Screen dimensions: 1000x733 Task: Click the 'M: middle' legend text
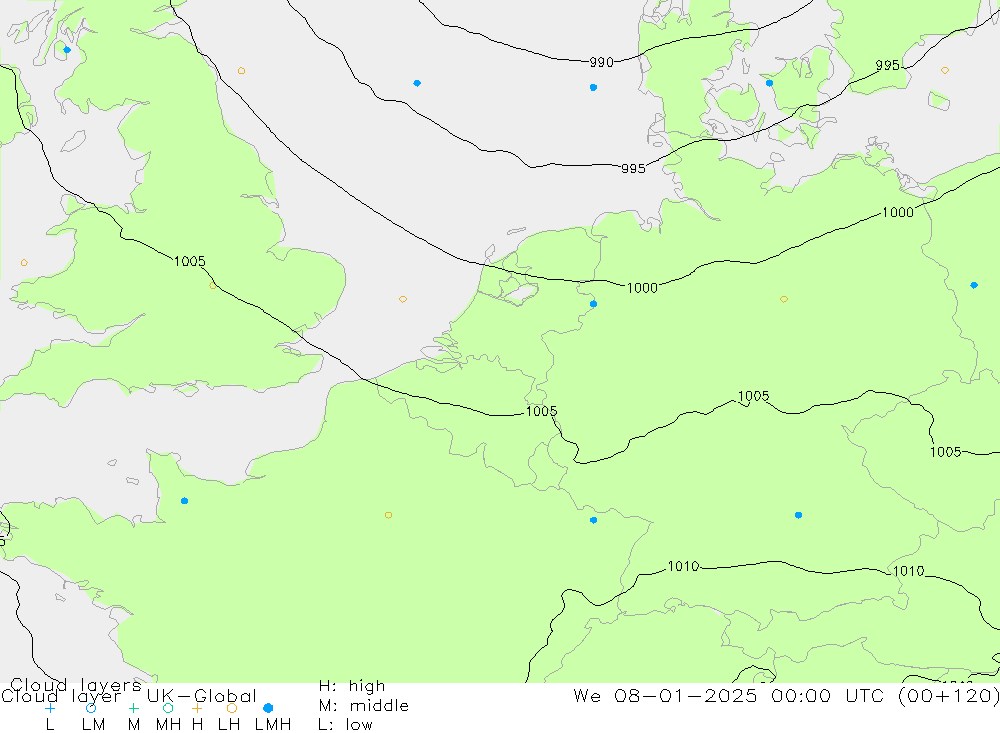click(364, 705)
